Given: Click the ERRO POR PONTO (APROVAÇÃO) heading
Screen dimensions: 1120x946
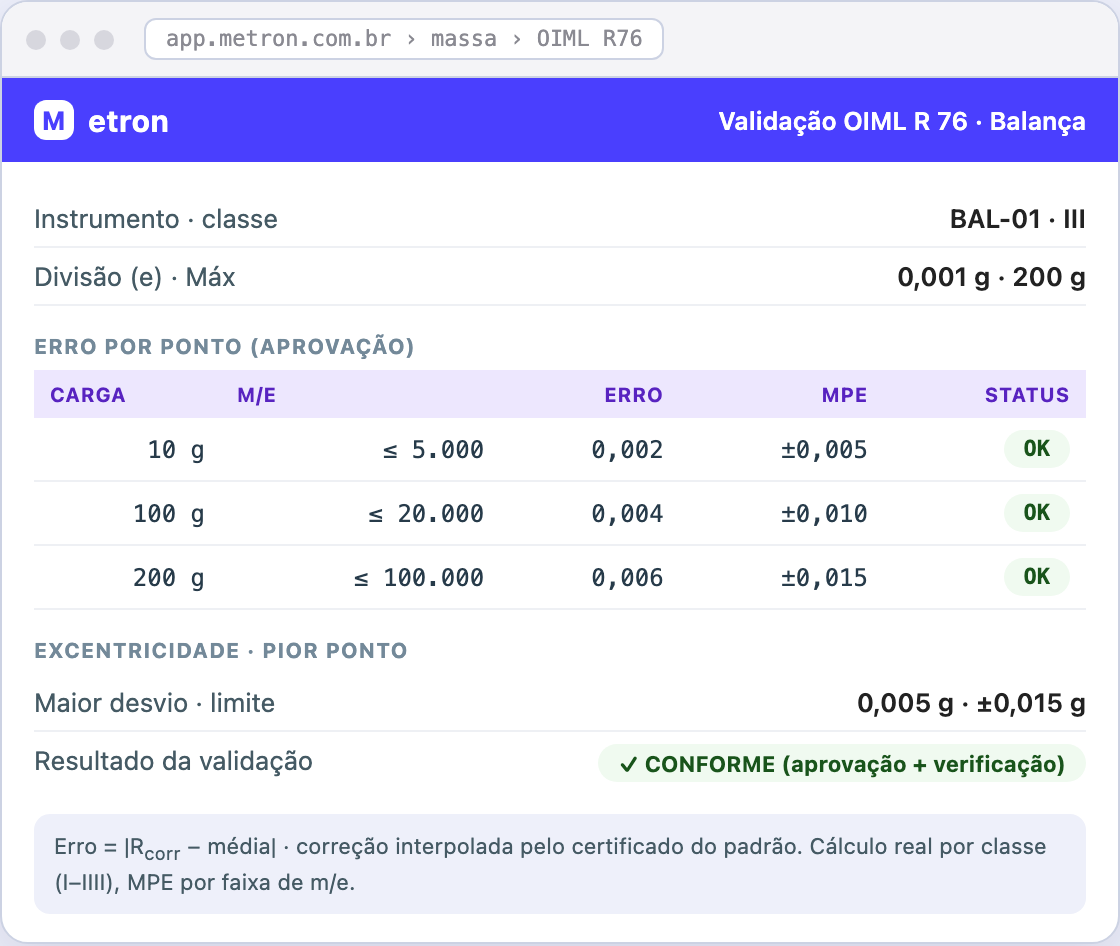Looking at the screenshot, I should coord(224,347).
